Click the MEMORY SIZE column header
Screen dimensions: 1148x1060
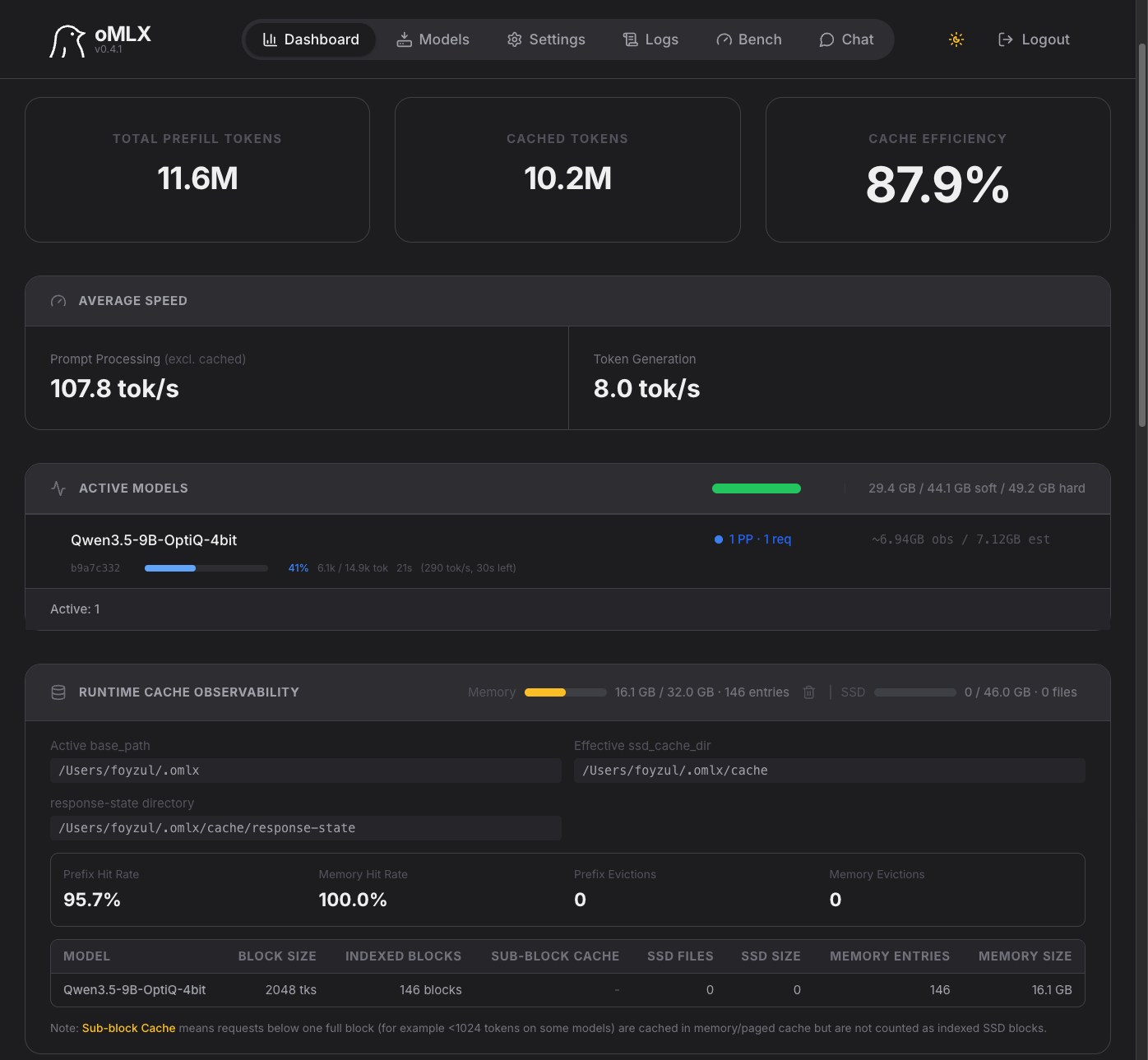click(1025, 956)
